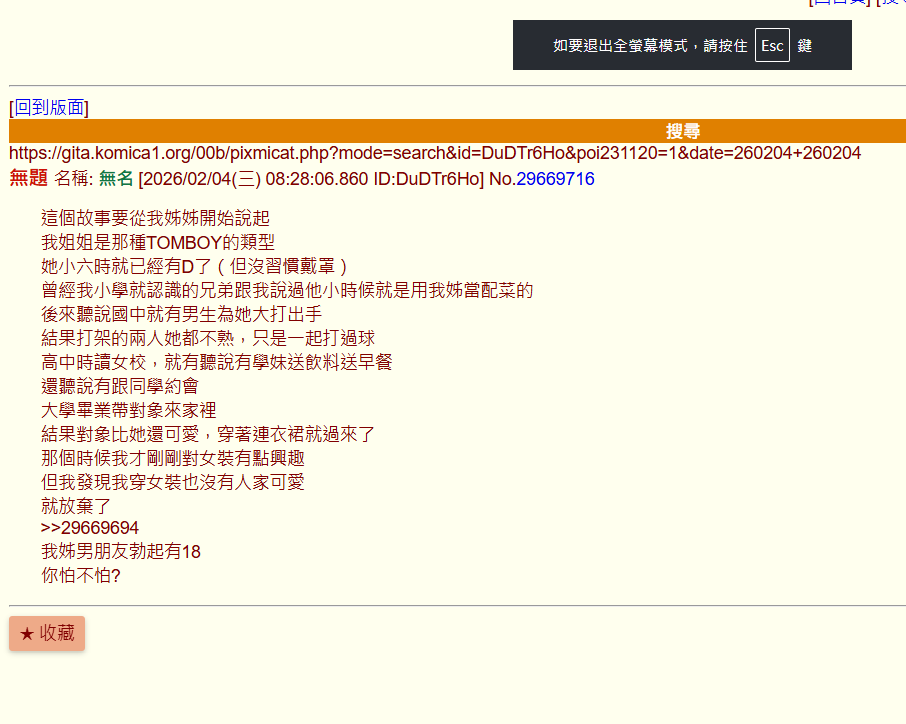Click the line mentioning TOMBOY

point(158,242)
